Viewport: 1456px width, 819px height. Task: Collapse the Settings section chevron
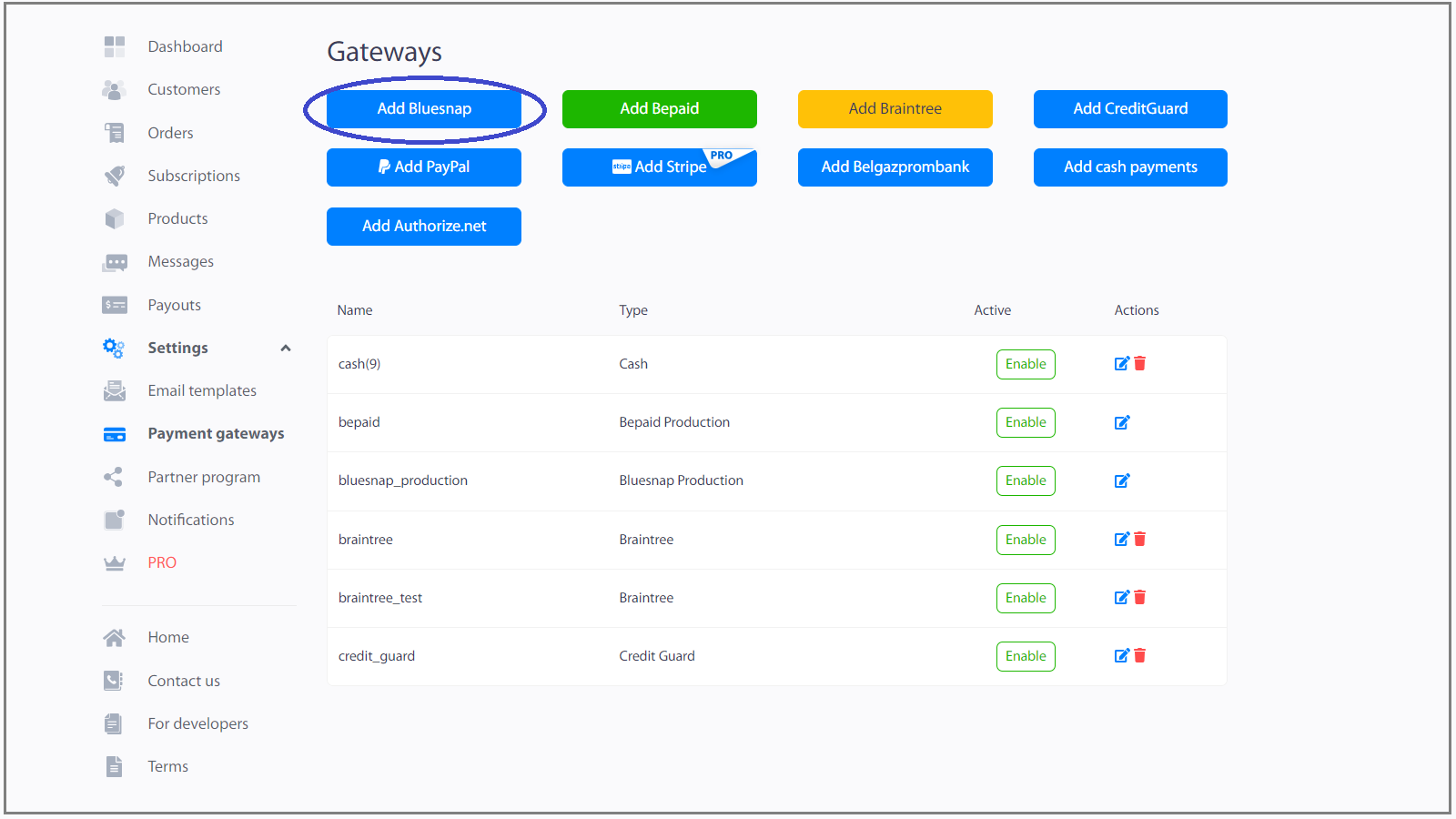tap(286, 348)
